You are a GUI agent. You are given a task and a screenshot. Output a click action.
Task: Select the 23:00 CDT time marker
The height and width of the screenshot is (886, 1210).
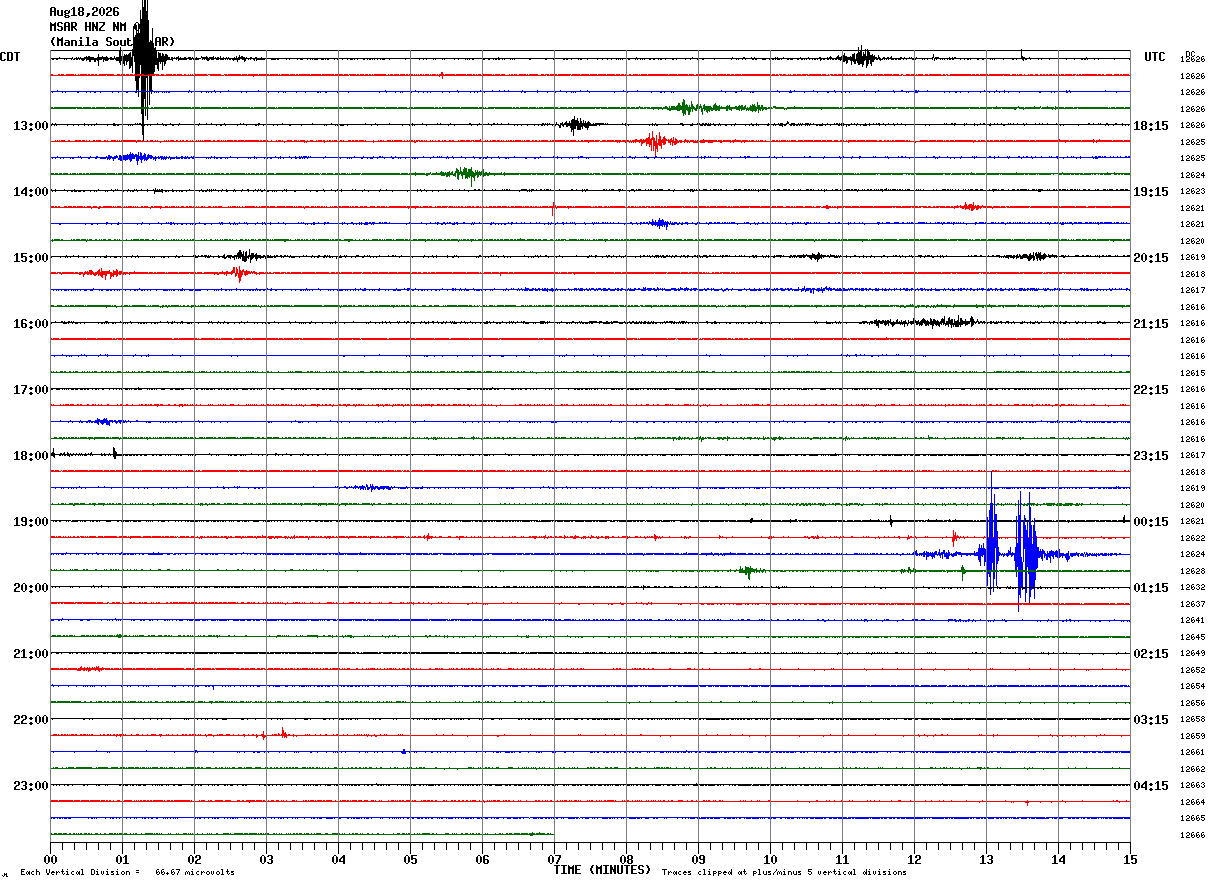point(31,786)
